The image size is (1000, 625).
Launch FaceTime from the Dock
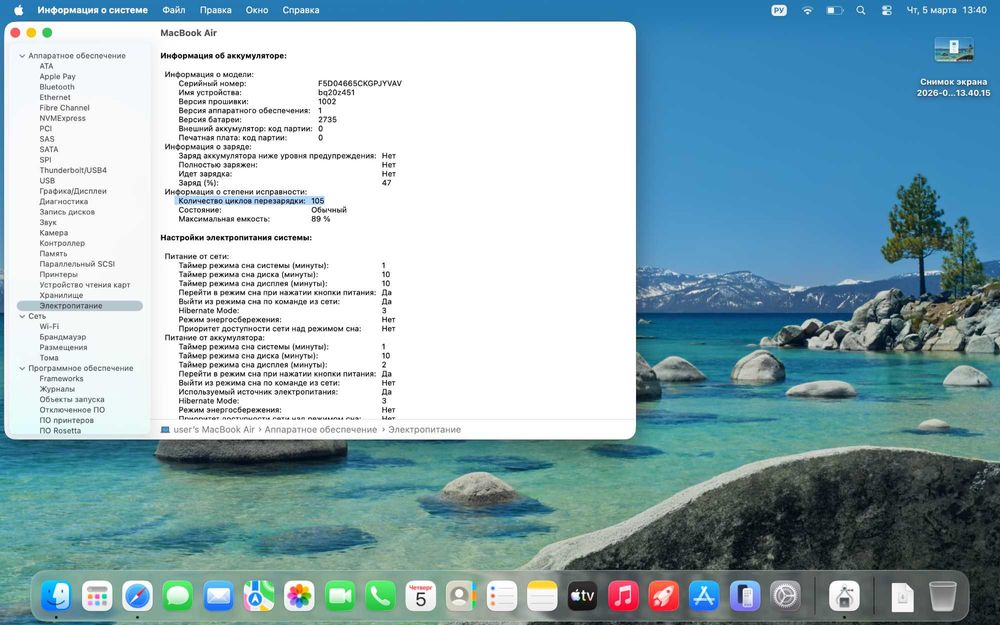(x=340, y=596)
